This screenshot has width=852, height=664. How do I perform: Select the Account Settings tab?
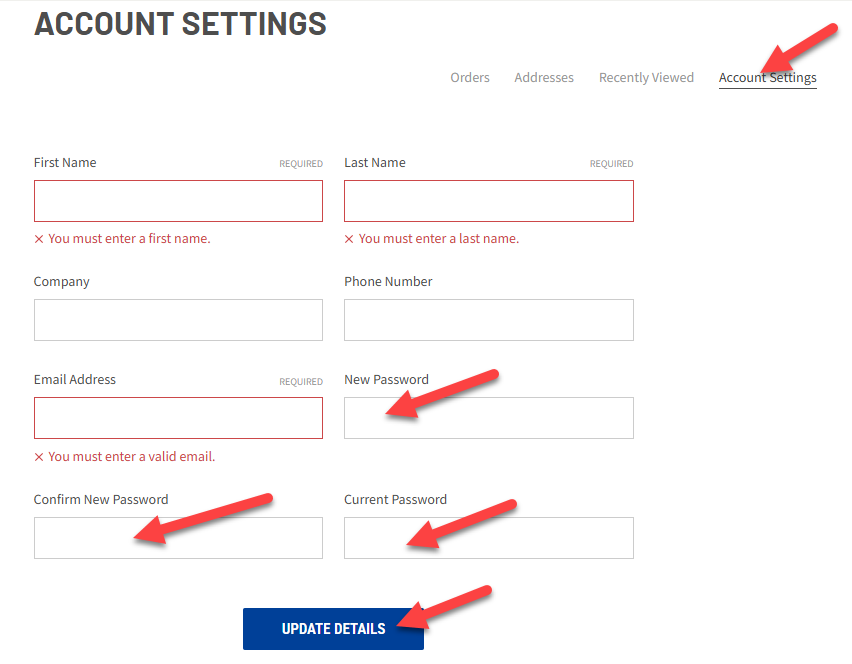[x=767, y=77]
